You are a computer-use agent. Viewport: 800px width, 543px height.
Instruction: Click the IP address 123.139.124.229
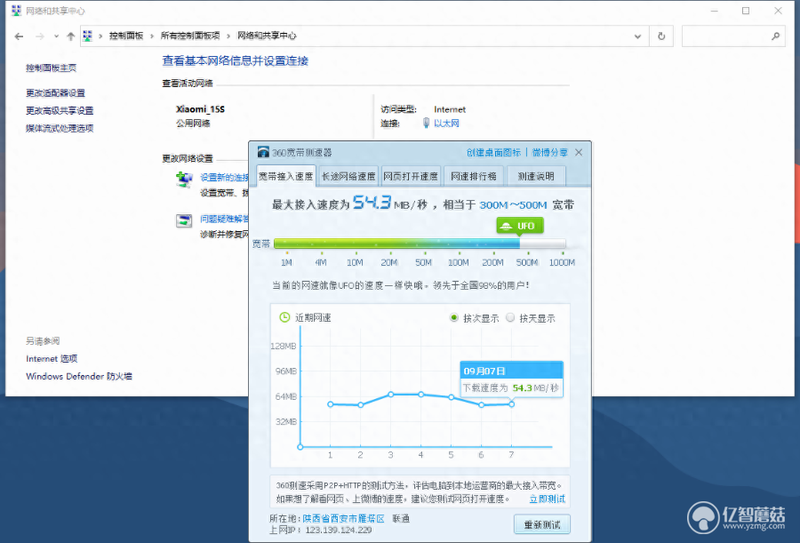339,530
